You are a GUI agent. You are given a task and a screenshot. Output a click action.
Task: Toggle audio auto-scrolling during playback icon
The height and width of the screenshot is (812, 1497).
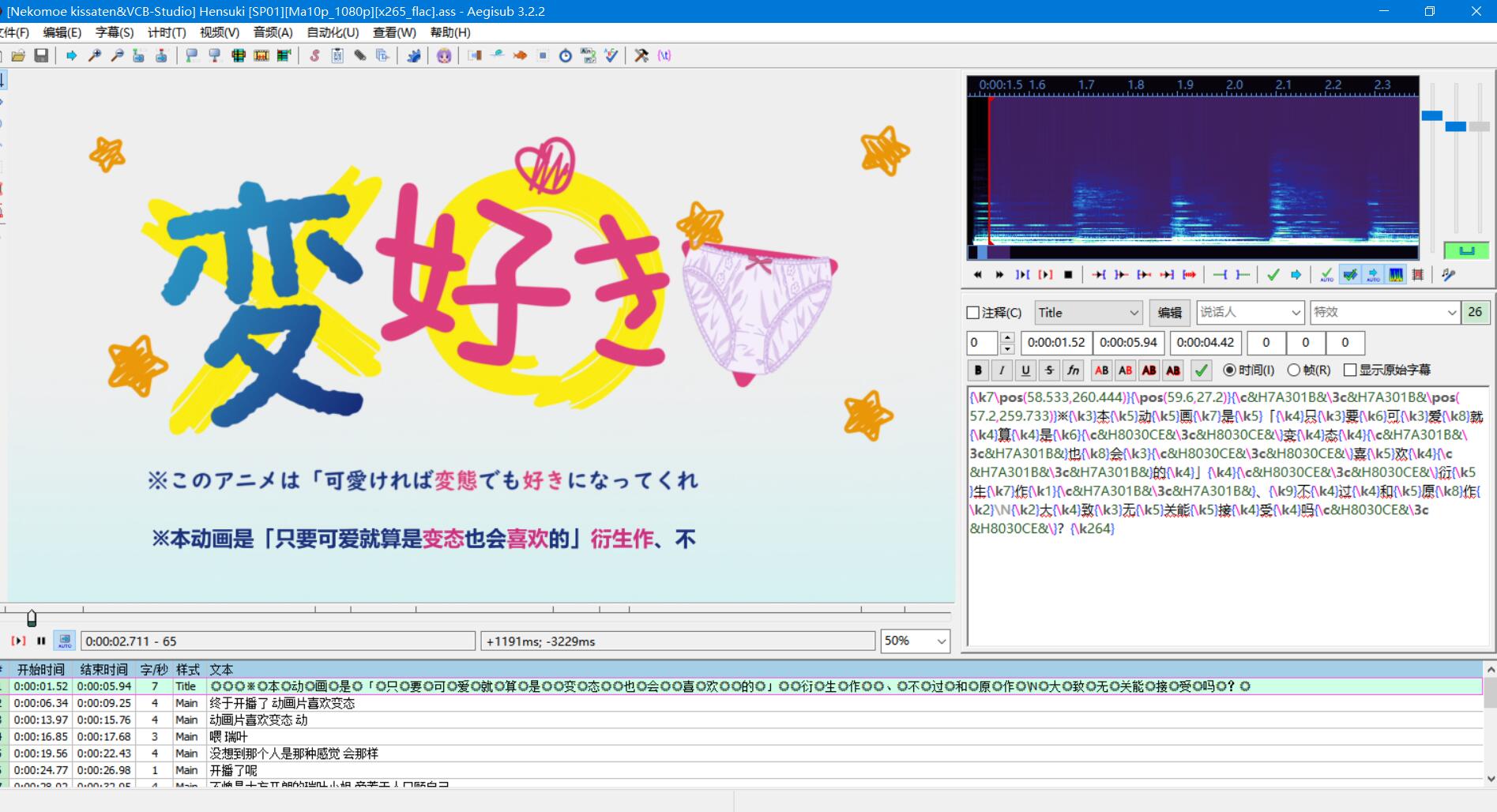coord(1373,275)
